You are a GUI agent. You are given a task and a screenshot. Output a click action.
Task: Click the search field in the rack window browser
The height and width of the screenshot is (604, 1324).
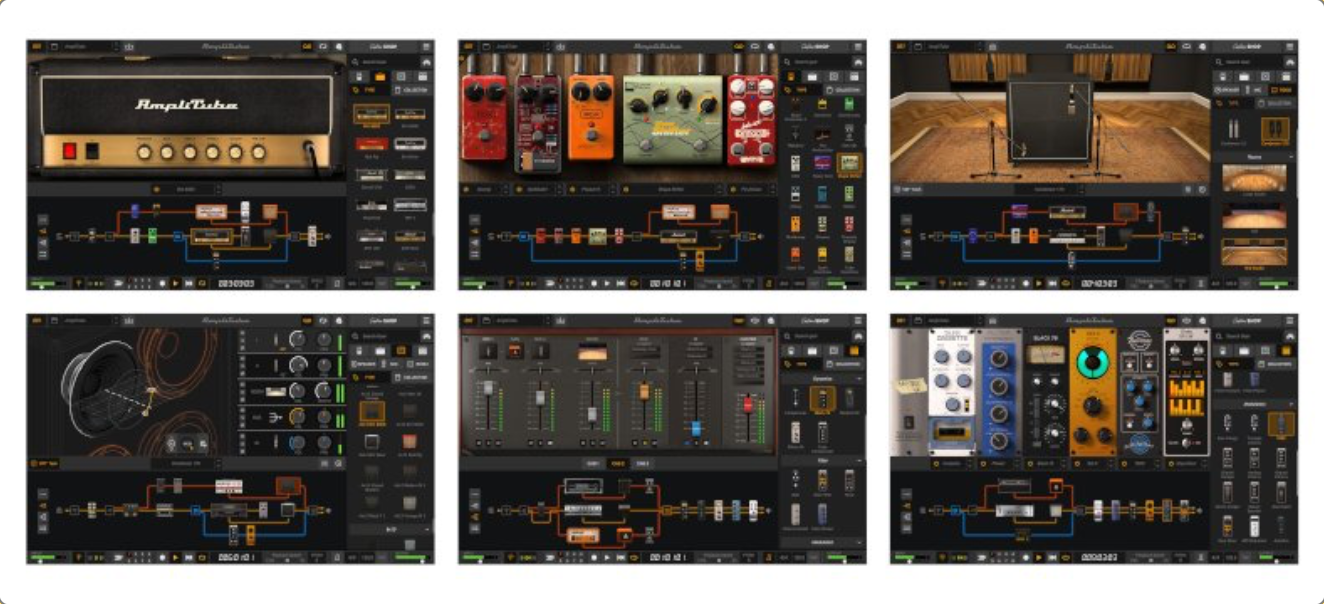[1247, 336]
